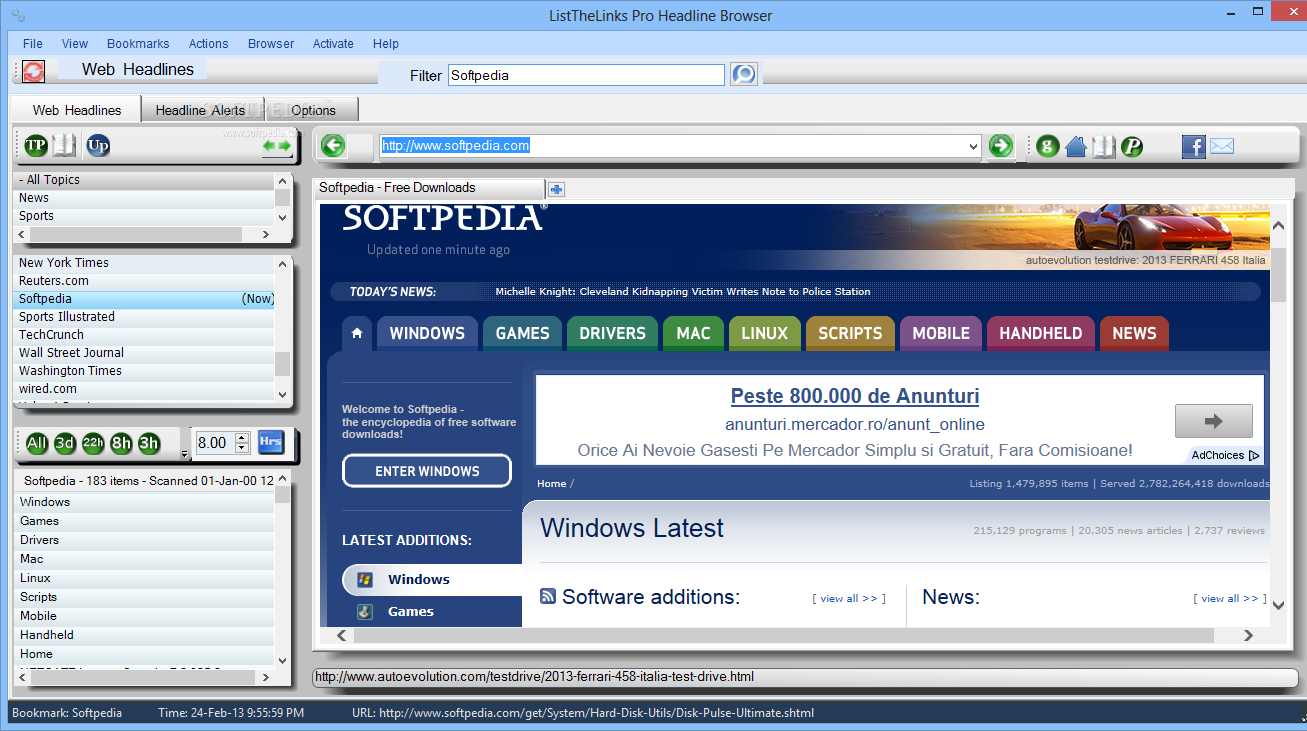Click the bookmarks book icon in browser toolbar
Viewport: 1307px width, 731px height.
pos(1104,146)
